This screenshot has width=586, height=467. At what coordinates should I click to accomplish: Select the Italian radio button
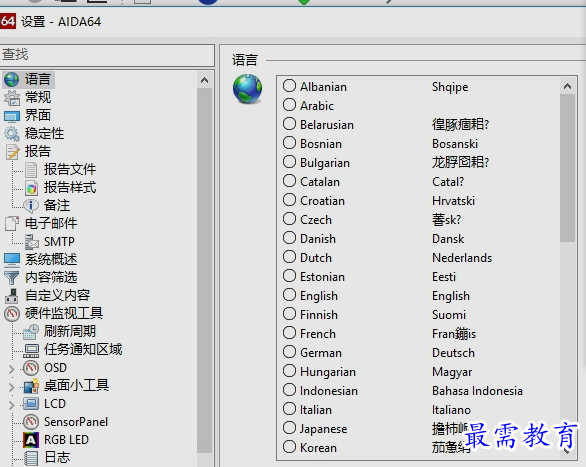(289, 408)
